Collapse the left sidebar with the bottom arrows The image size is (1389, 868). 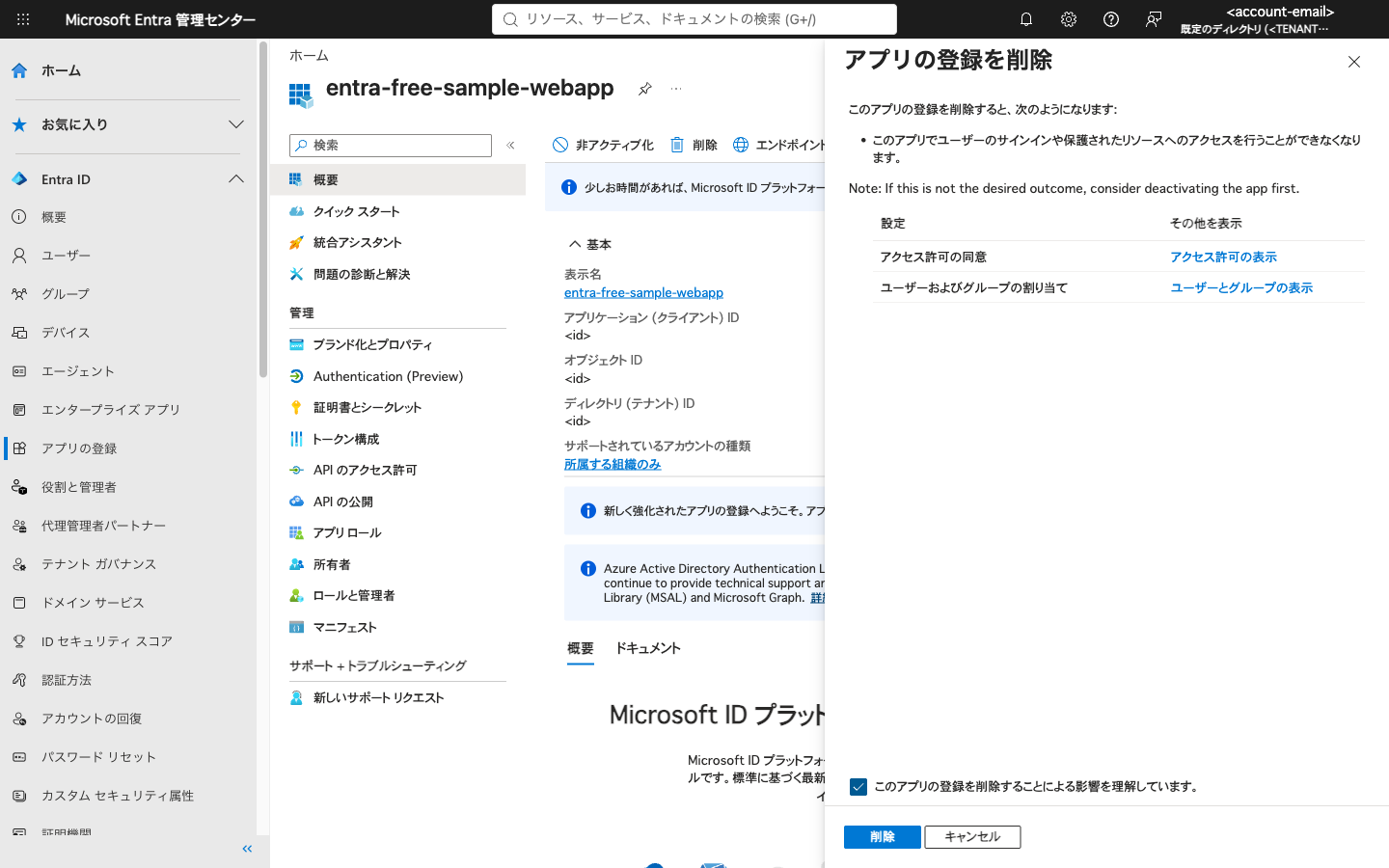[x=247, y=849]
